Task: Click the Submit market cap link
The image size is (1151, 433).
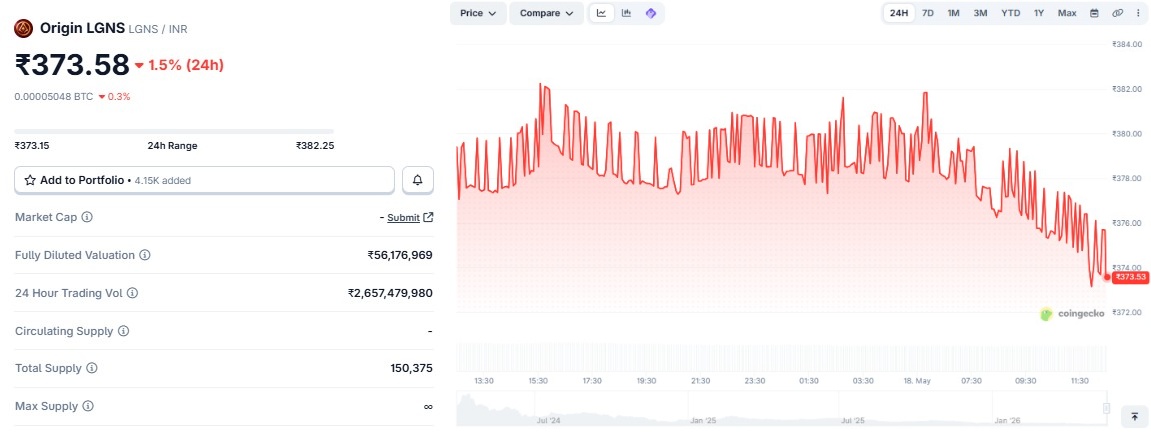Action: pos(404,217)
